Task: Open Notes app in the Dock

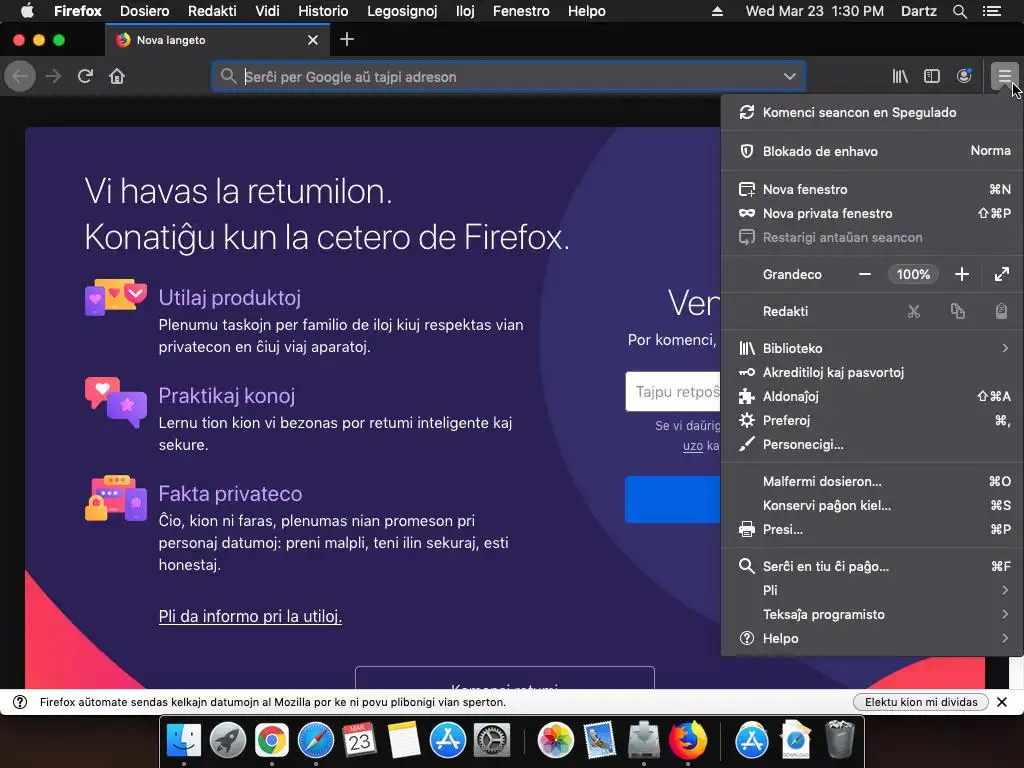Action: pos(404,741)
